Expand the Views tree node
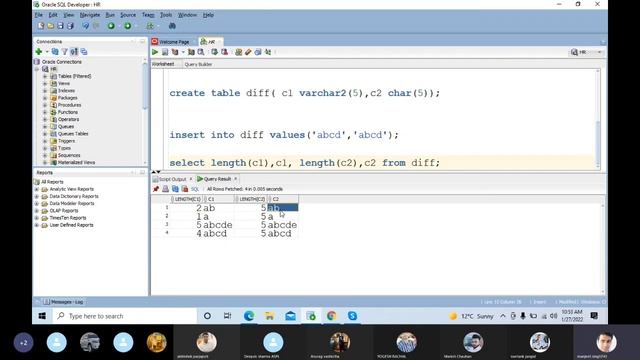The width and height of the screenshot is (640, 360). pyautogui.click(x=45, y=83)
